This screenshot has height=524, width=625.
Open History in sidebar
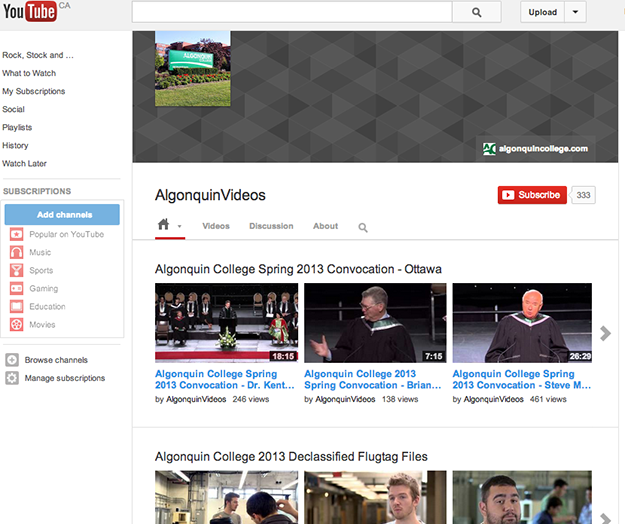(16, 145)
